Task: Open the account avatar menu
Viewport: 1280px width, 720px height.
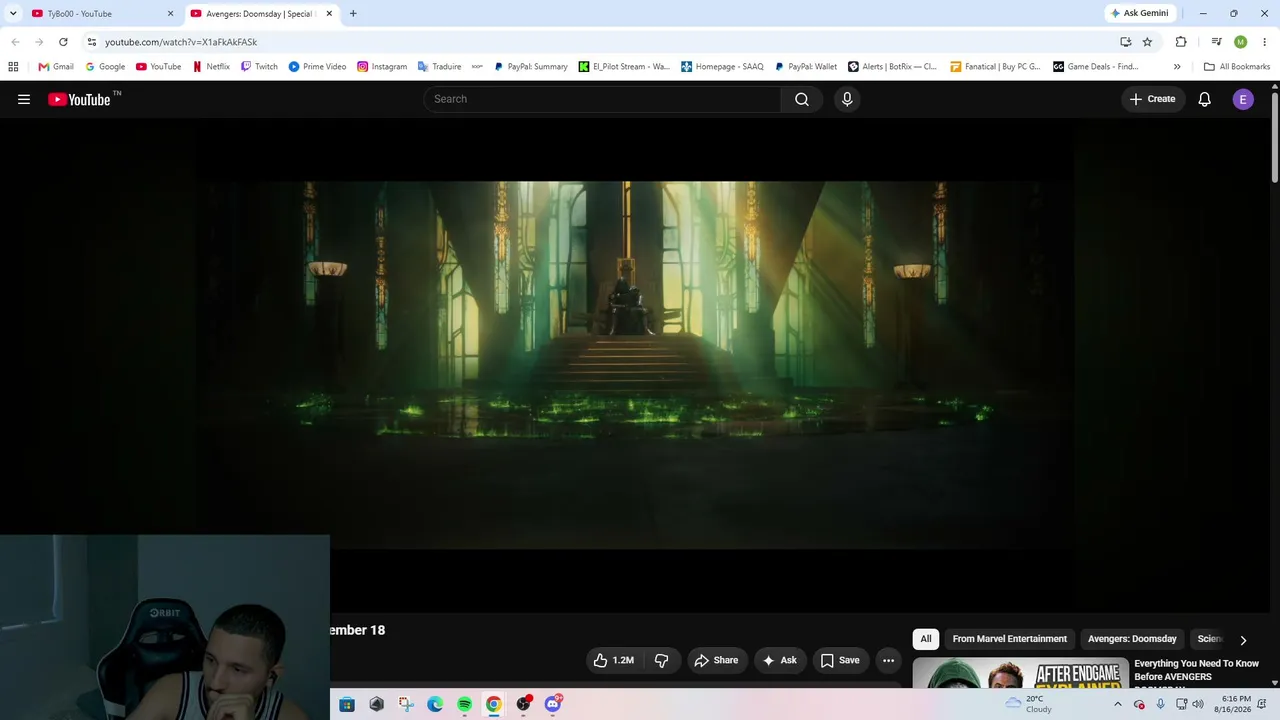Action: coord(1243,99)
